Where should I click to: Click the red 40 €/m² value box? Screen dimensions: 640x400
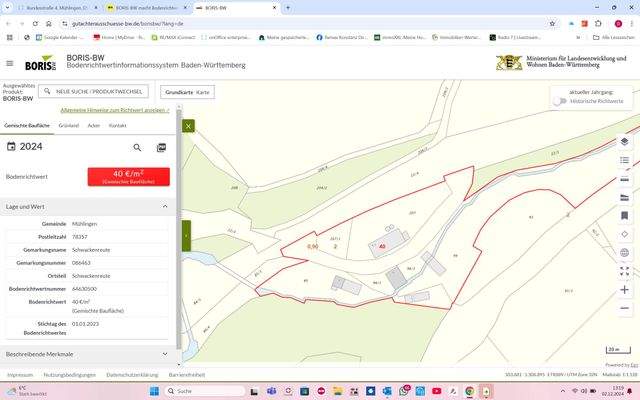pos(129,176)
